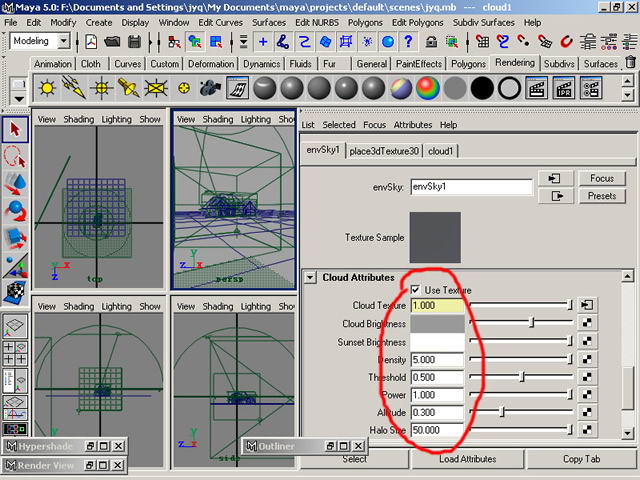640x480 pixels.
Task: Click the Altitude slider handle
Action: click(x=502, y=412)
